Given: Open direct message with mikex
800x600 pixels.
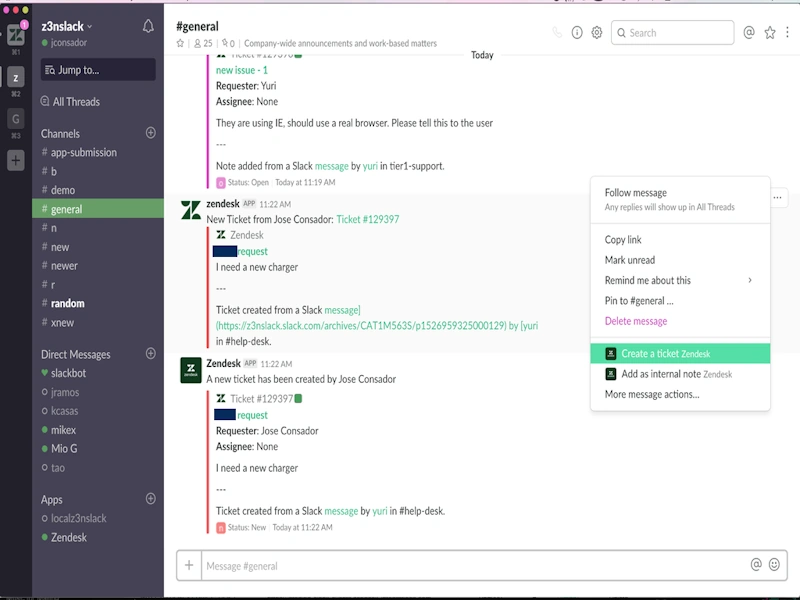Looking at the screenshot, I should [98, 430].
